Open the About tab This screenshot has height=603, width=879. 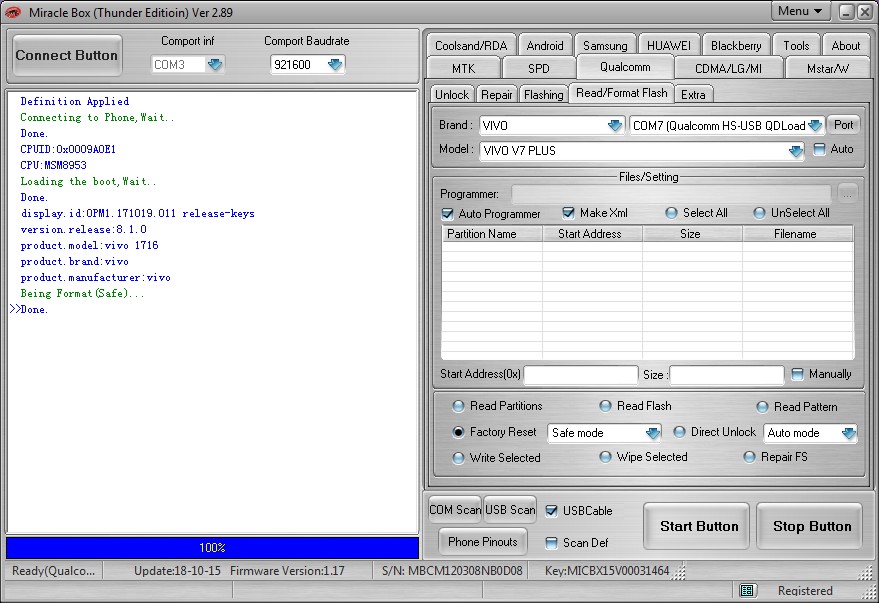point(845,45)
